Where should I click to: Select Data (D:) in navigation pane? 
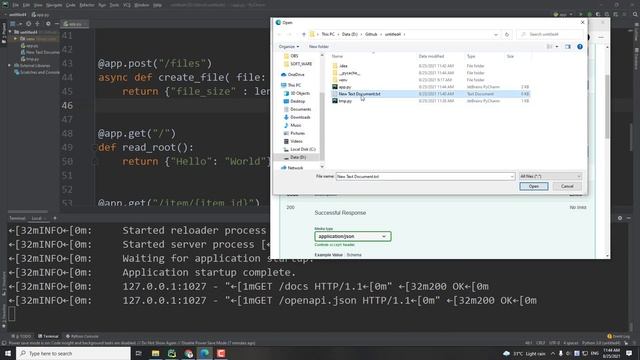pos(298,157)
